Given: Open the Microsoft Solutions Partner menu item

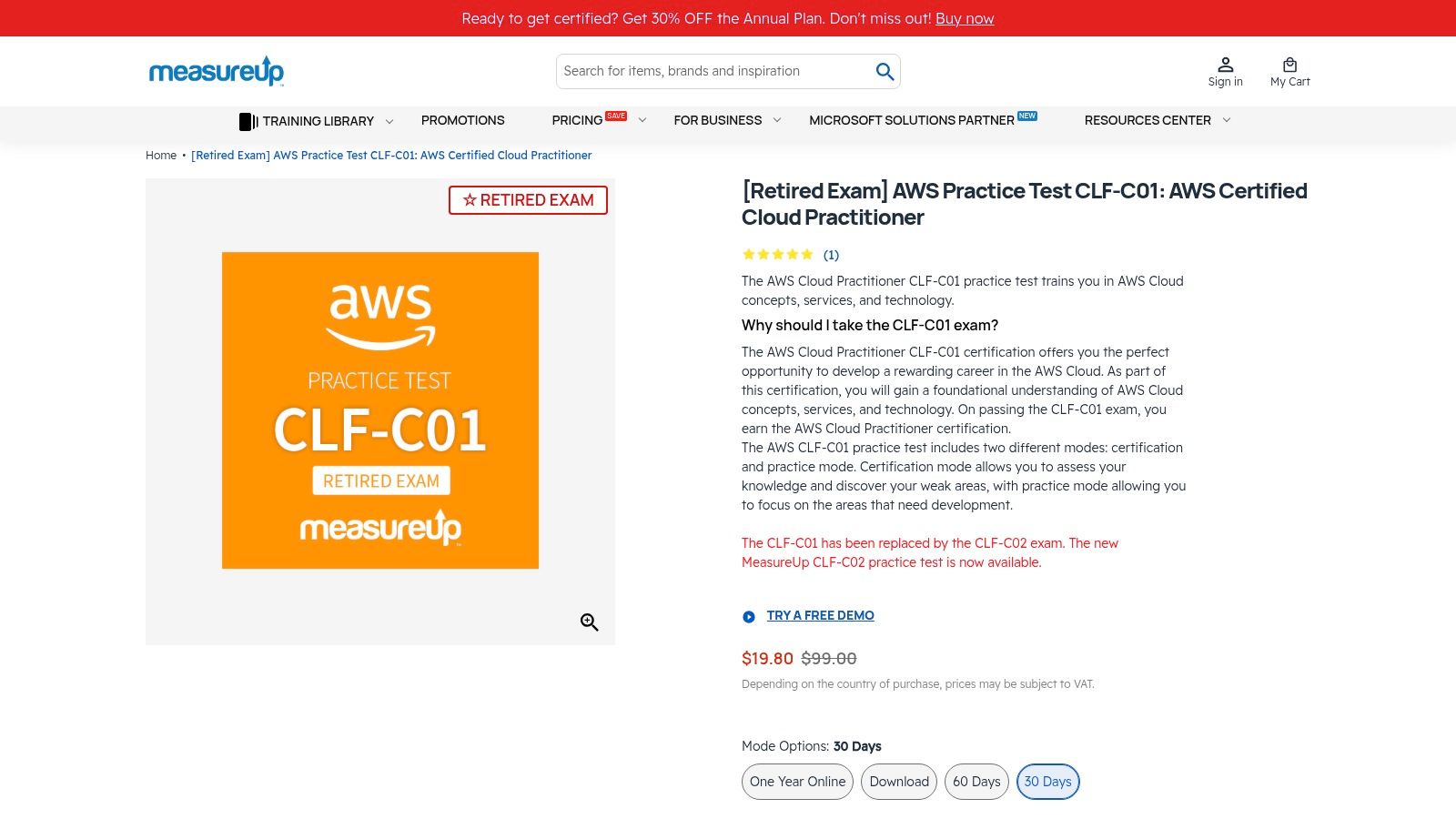Looking at the screenshot, I should point(911,120).
